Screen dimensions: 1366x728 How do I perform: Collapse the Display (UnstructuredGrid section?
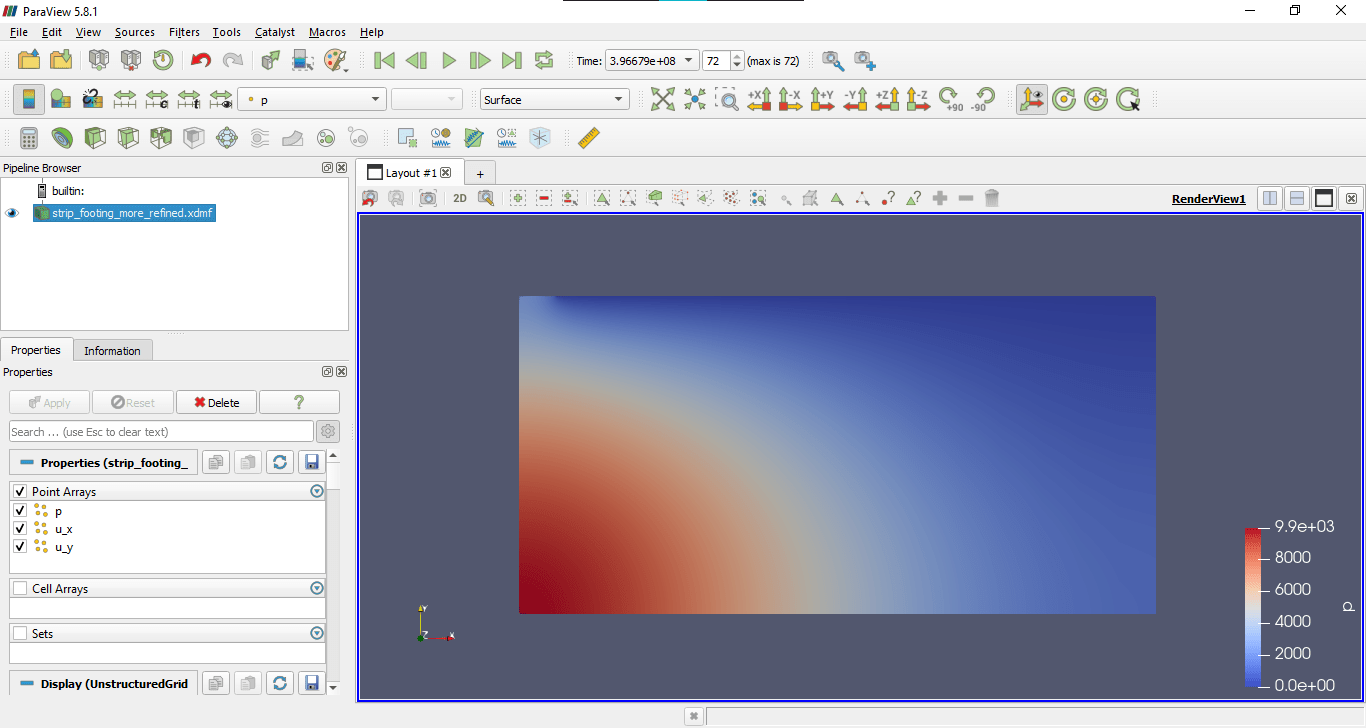click(x=104, y=683)
